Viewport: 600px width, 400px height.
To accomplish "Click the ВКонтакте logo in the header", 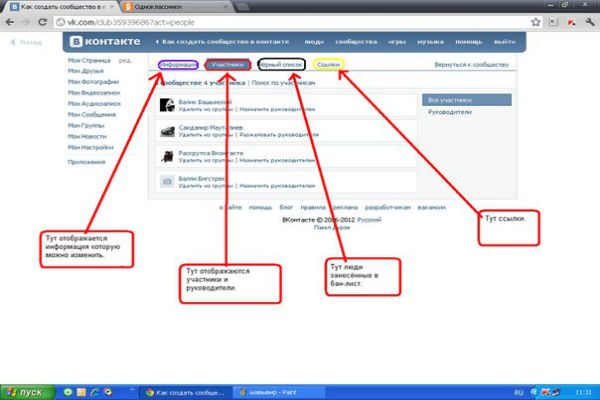I will [x=105, y=41].
